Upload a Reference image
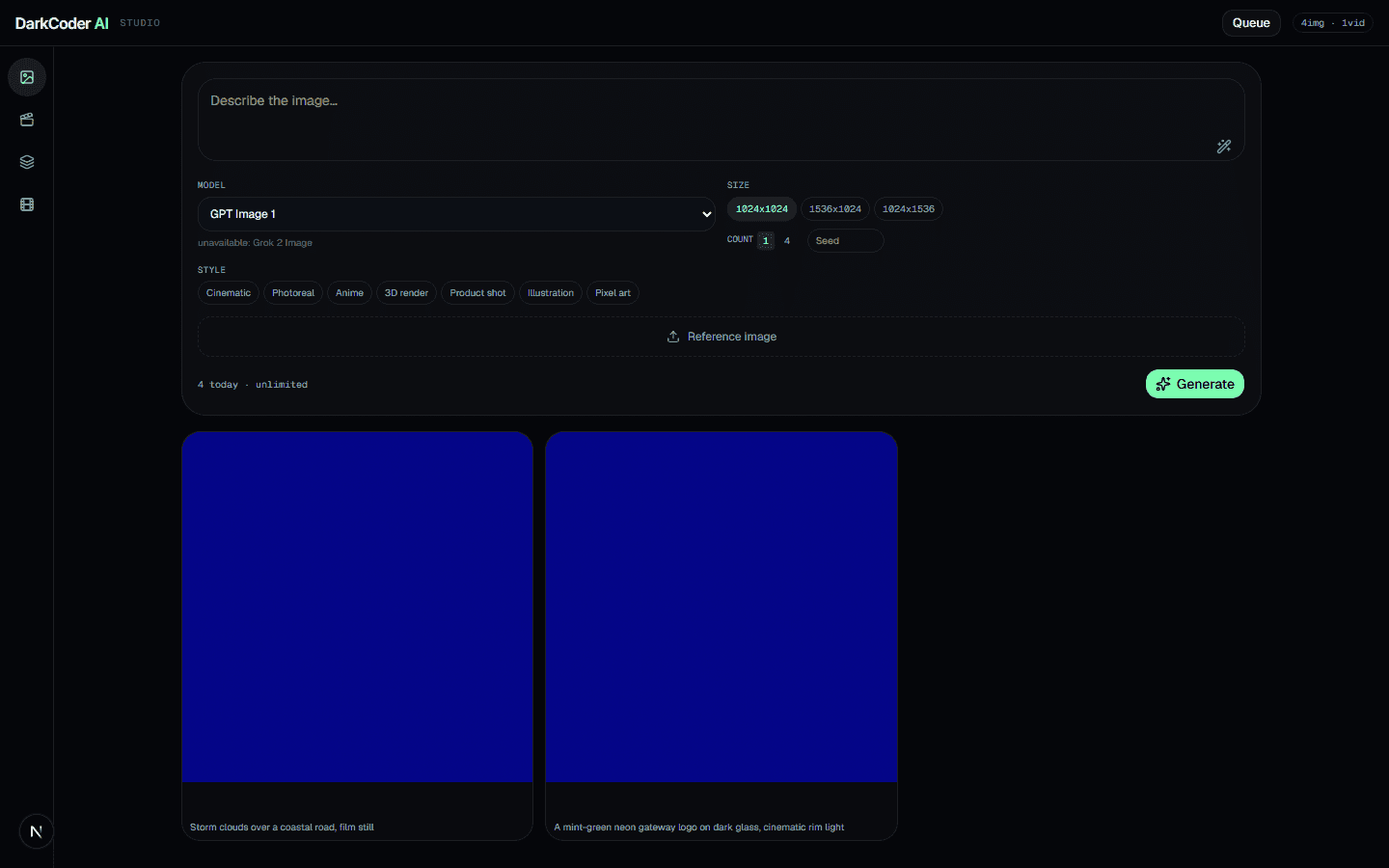Viewport: 1389px width, 868px height. [x=722, y=337]
